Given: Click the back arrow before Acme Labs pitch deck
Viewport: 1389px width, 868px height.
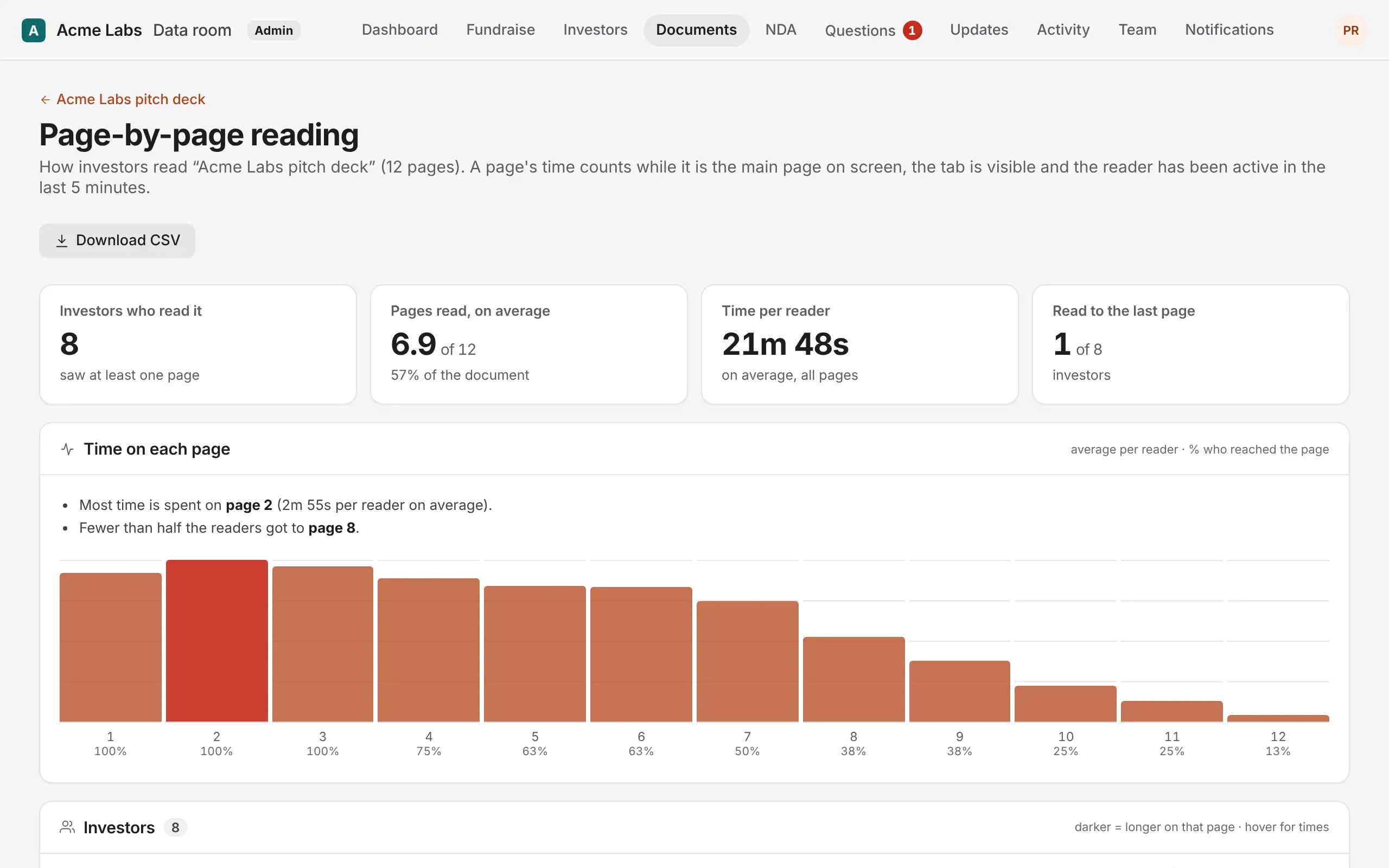Looking at the screenshot, I should click(x=46, y=100).
